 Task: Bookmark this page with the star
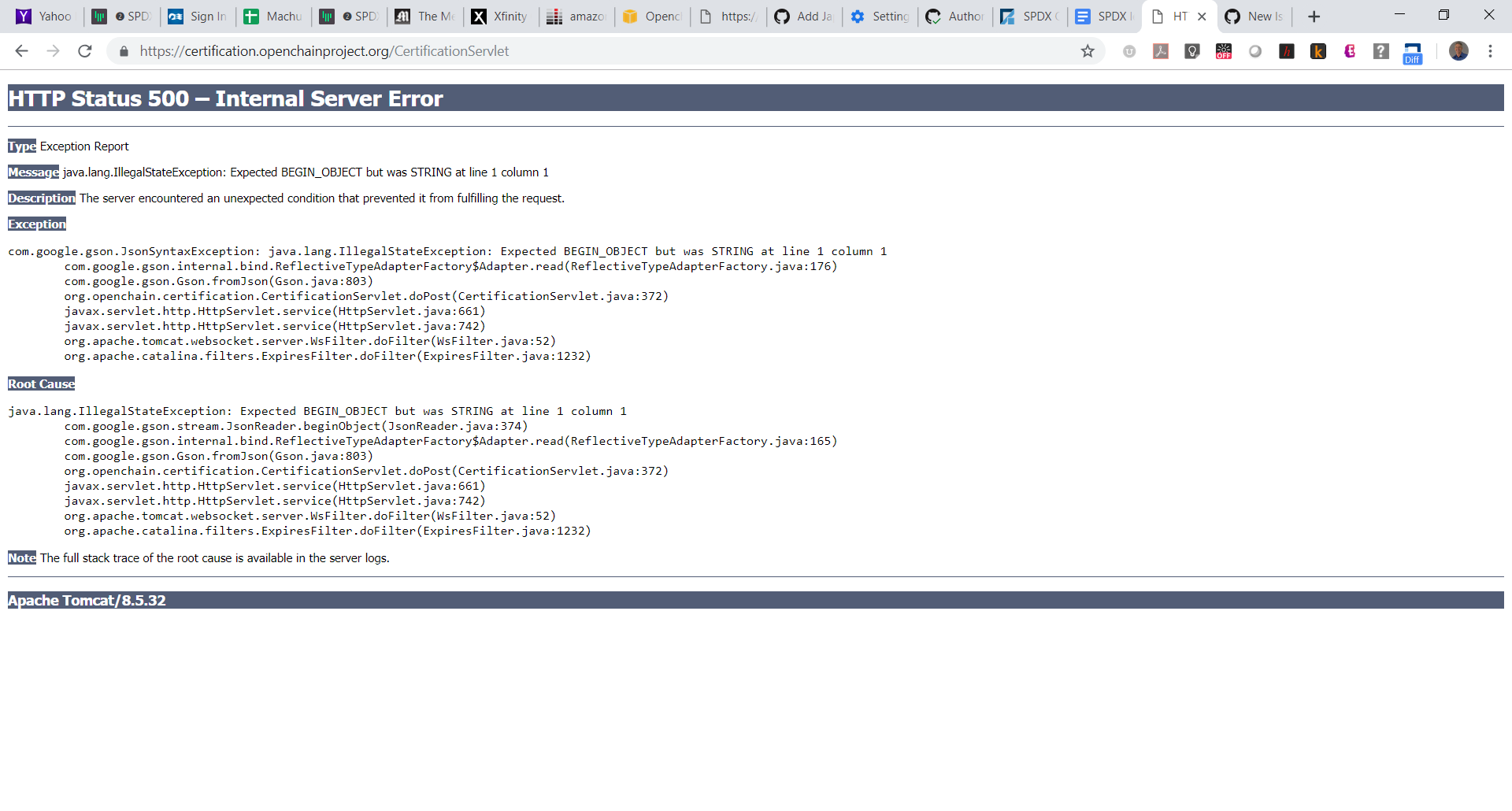1088,51
